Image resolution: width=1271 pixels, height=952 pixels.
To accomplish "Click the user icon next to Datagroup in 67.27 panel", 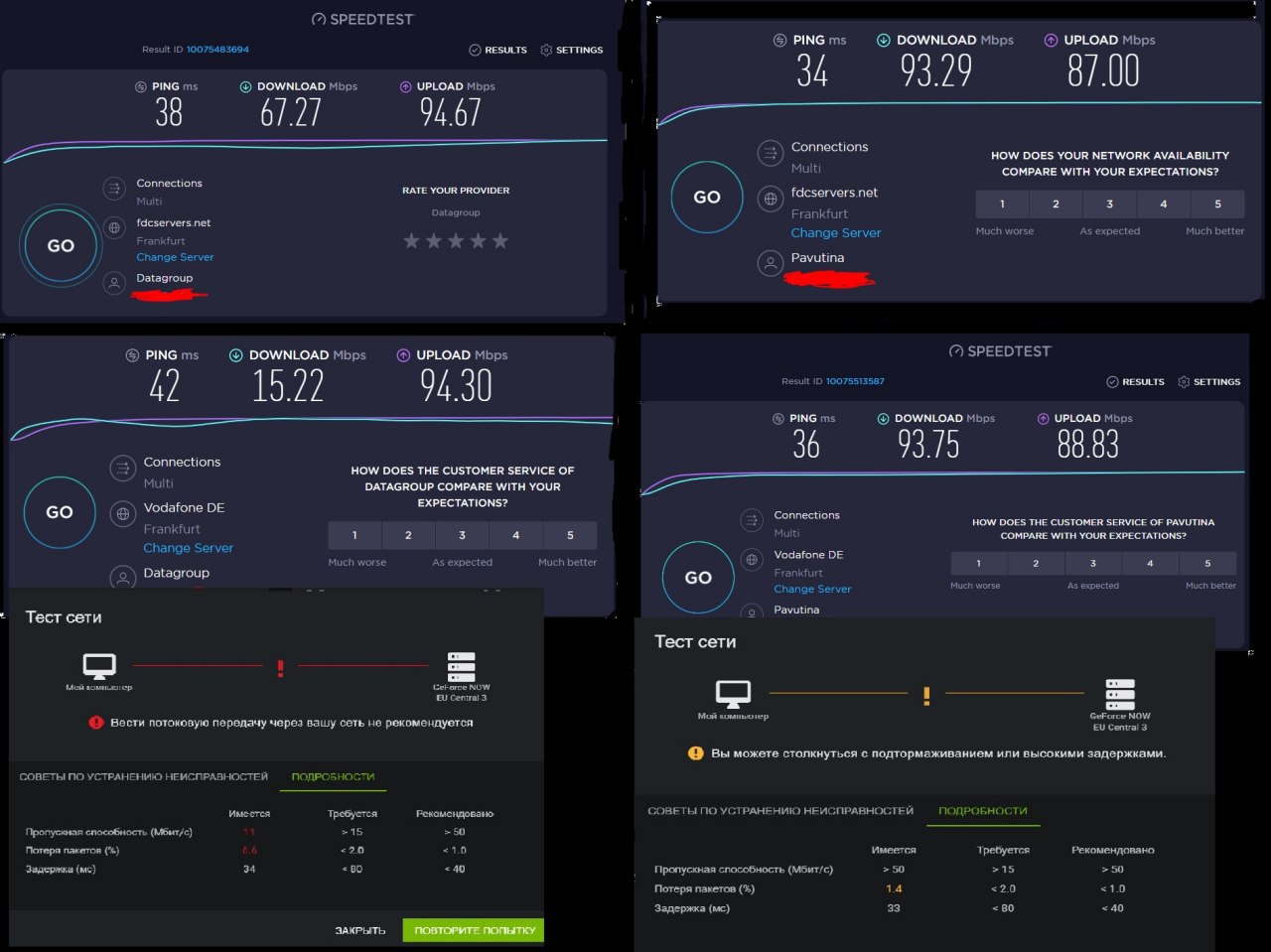I will [114, 283].
